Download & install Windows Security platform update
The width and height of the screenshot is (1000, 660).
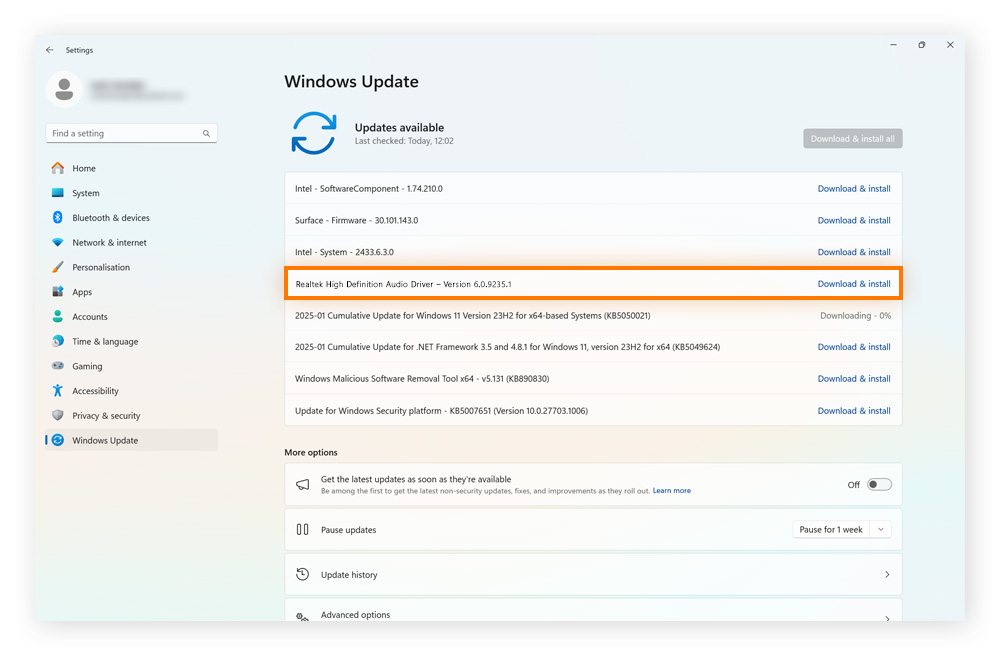point(854,411)
